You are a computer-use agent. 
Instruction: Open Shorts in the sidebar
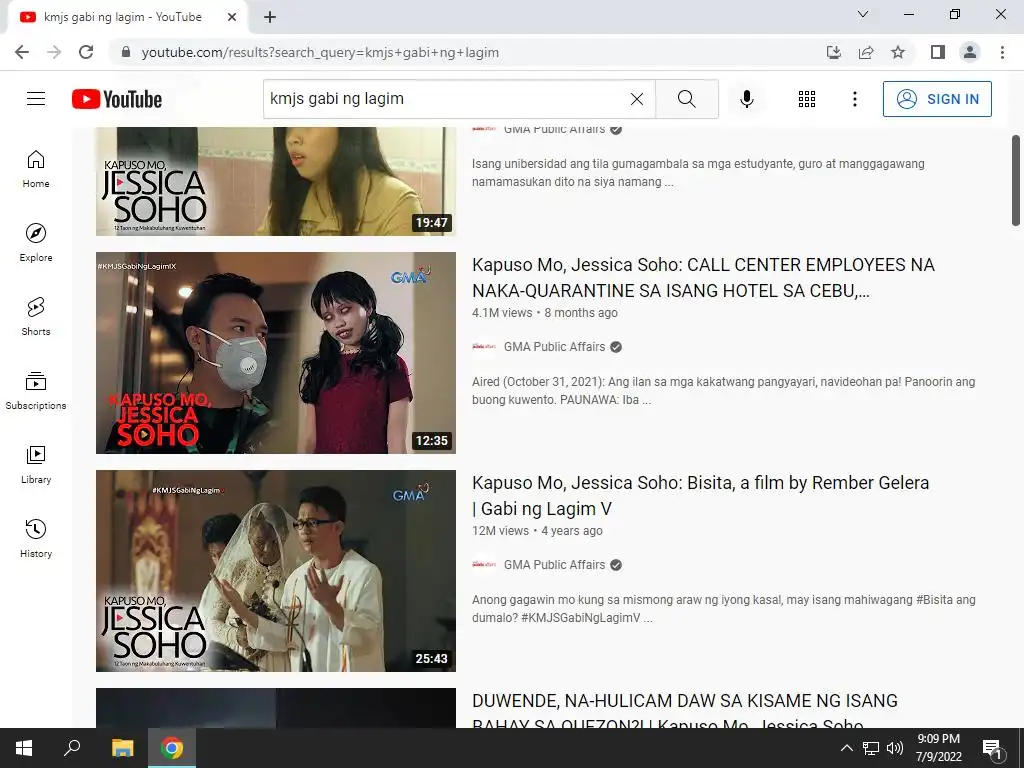click(36, 316)
